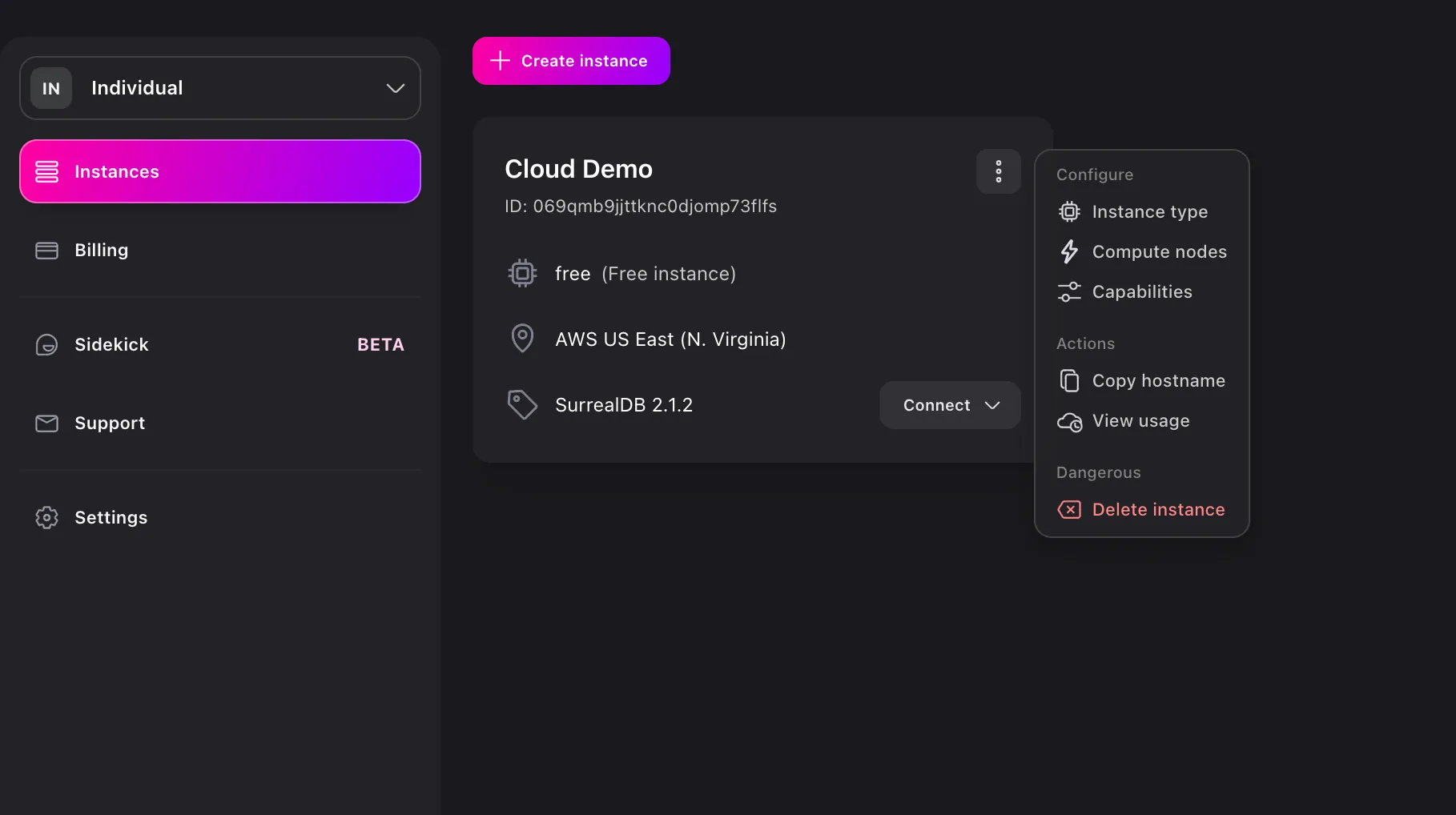Select Delete instance menu entry
1456x815 pixels.
(1141, 510)
